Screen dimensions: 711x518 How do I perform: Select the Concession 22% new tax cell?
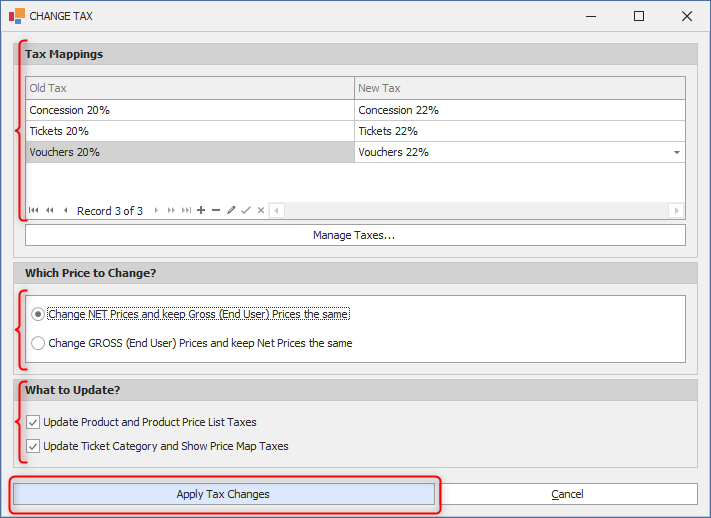tap(520, 110)
